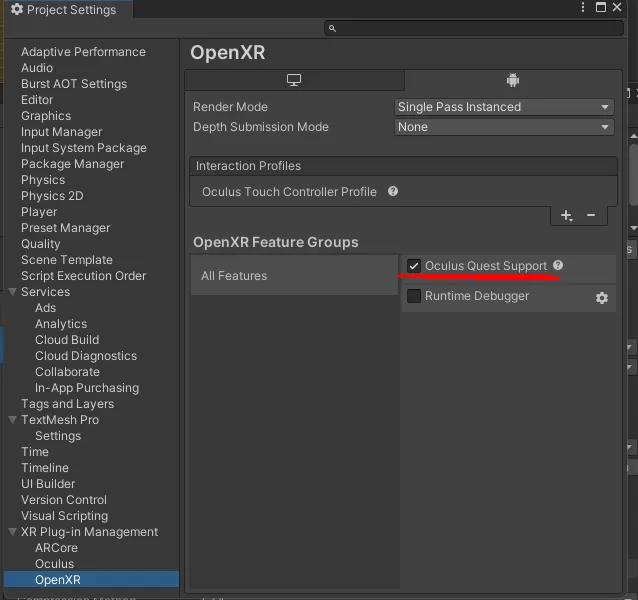
Task: Open the Render Mode dropdown
Action: (x=504, y=107)
